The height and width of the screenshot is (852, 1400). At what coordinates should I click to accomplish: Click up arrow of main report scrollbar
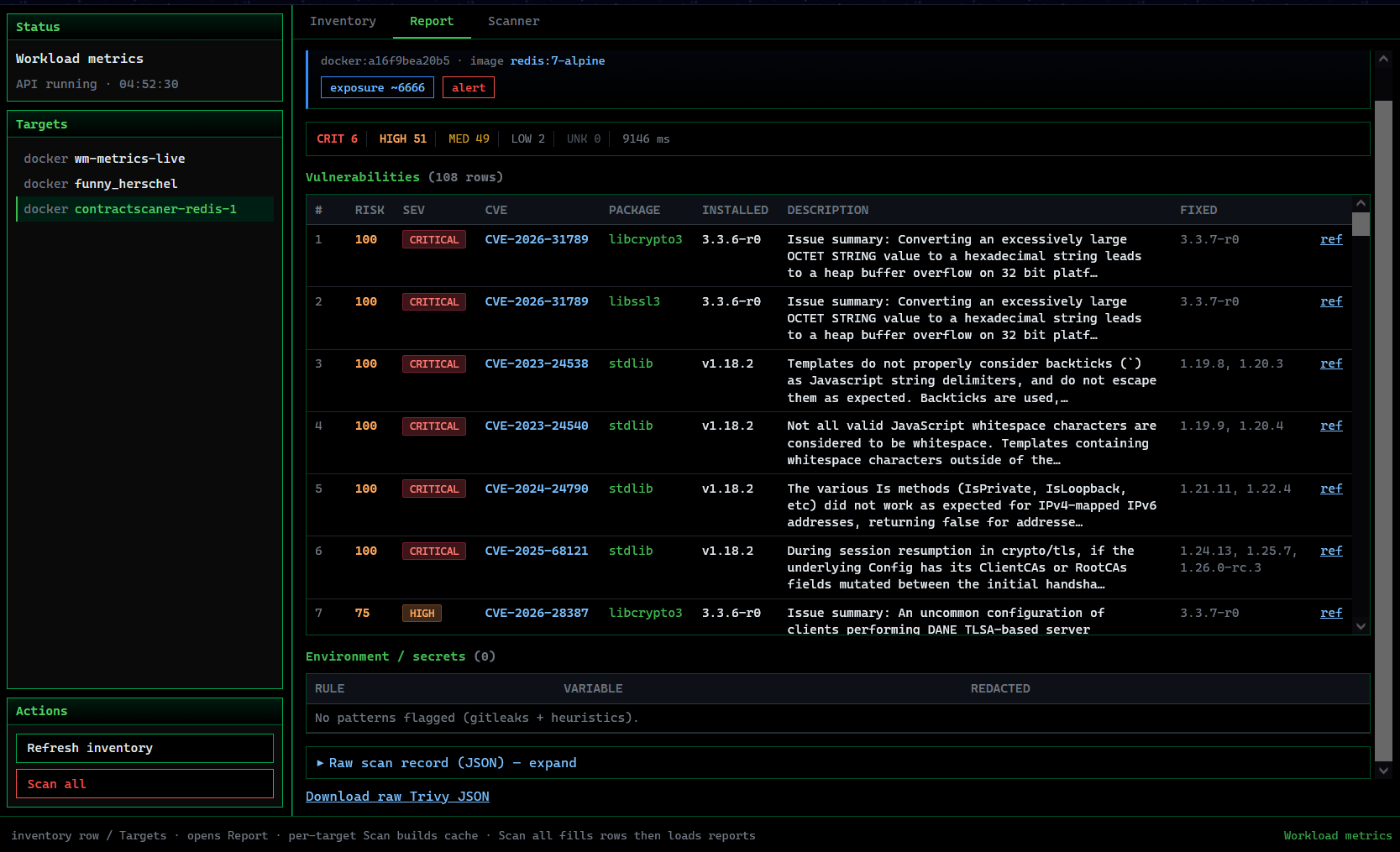click(x=1383, y=59)
